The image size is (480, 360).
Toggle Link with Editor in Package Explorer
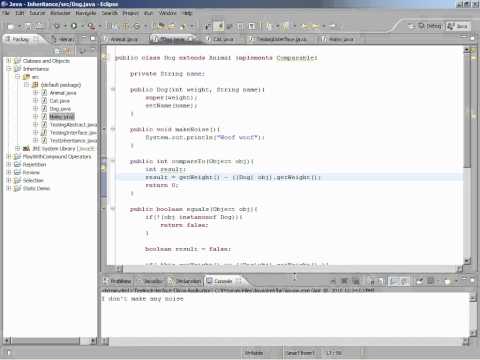tap(68, 51)
